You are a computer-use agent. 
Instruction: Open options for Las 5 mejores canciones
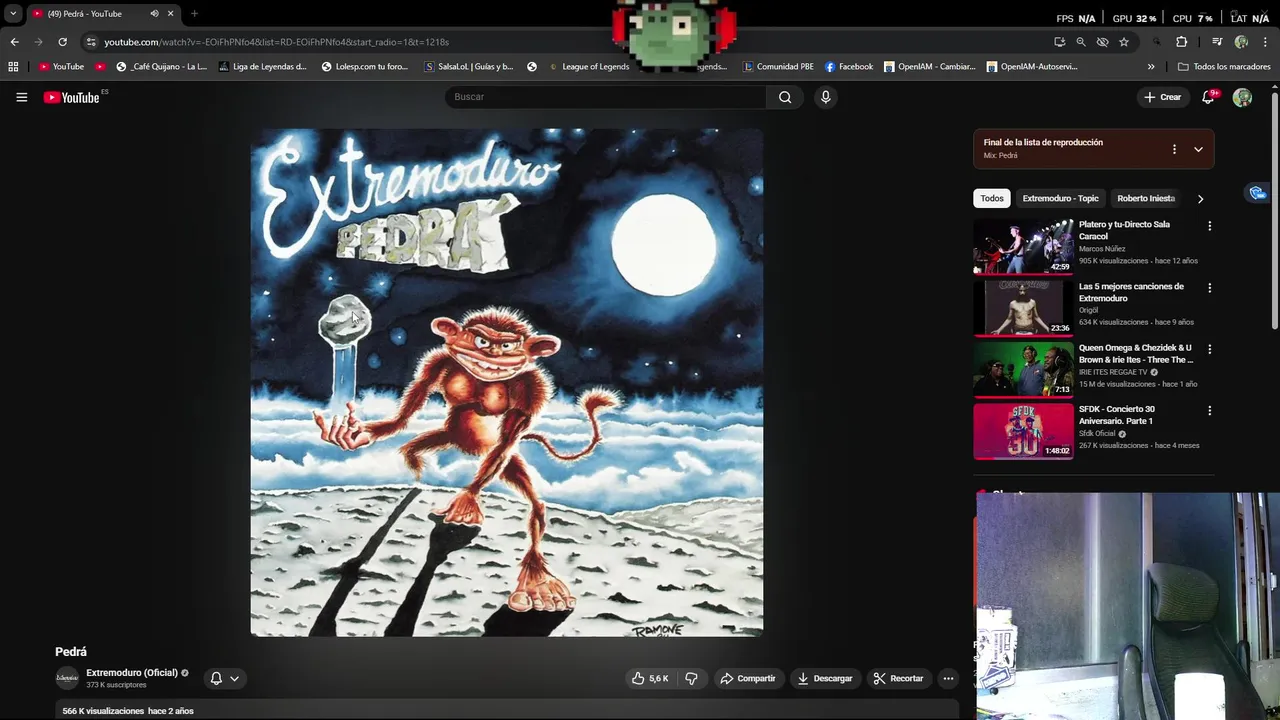coord(1209,288)
